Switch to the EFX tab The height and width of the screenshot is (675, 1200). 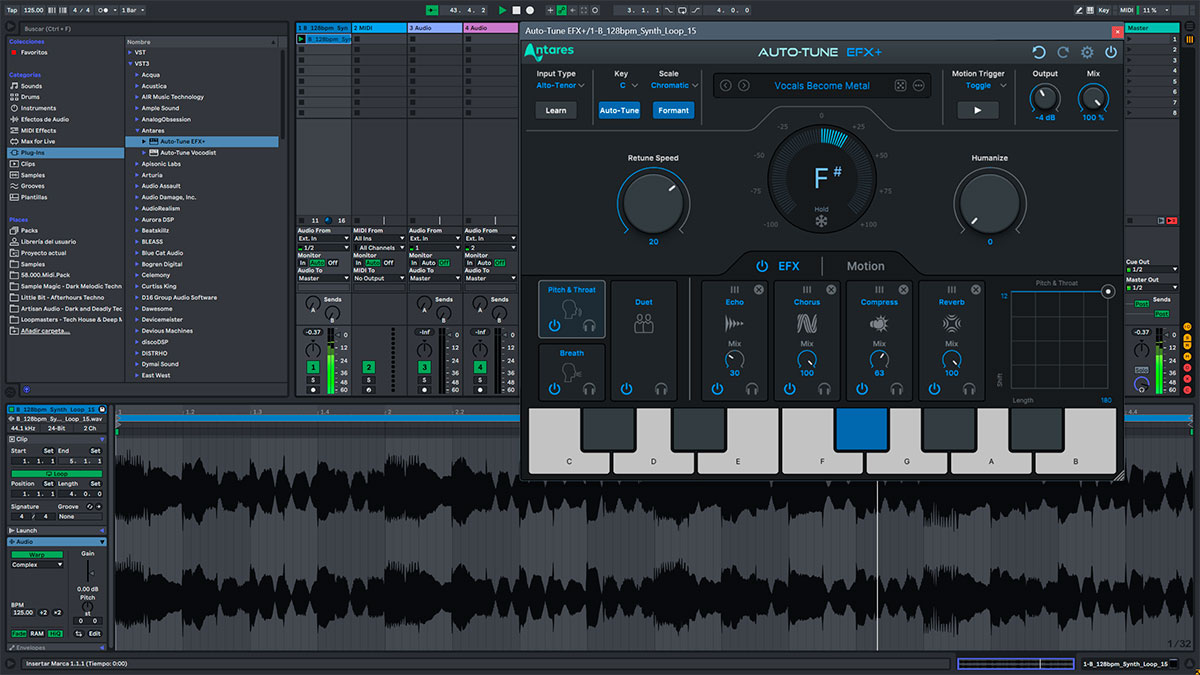pos(789,266)
